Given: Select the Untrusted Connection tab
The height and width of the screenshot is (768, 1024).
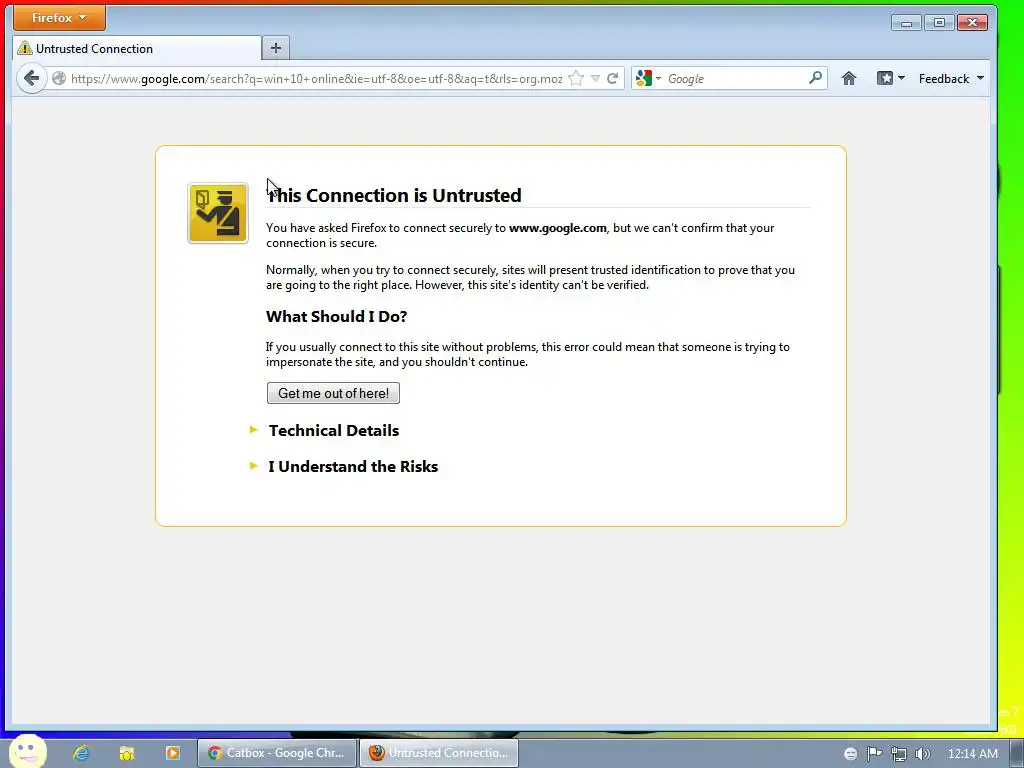Looking at the screenshot, I should point(136,48).
